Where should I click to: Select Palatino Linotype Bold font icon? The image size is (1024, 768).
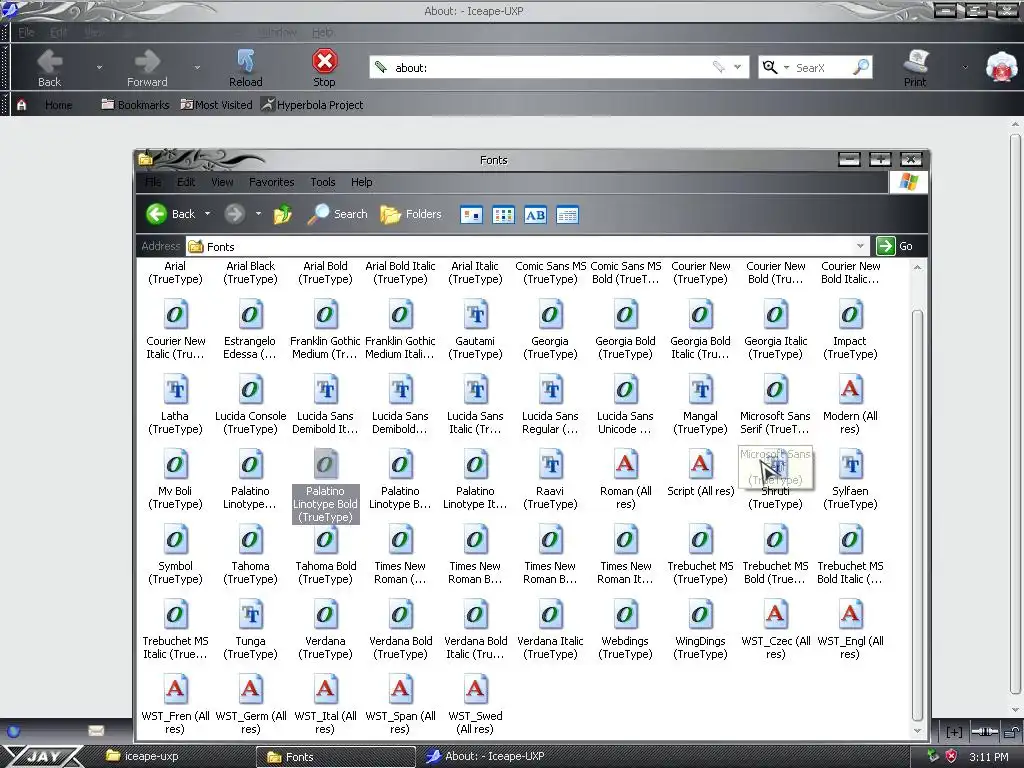pos(325,465)
